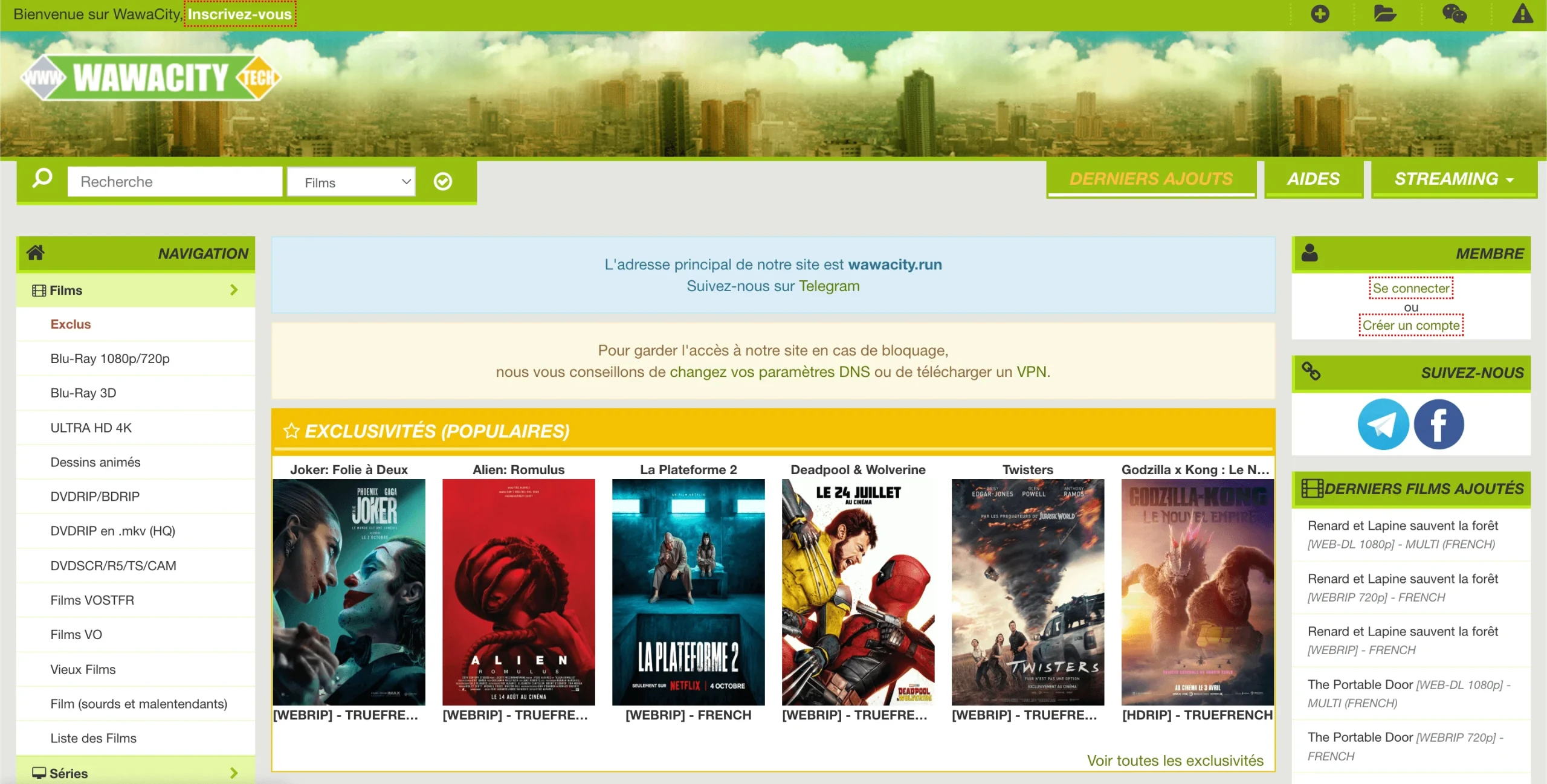Select DVDRIP en .mkv (HQ) category

click(x=113, y=531)
